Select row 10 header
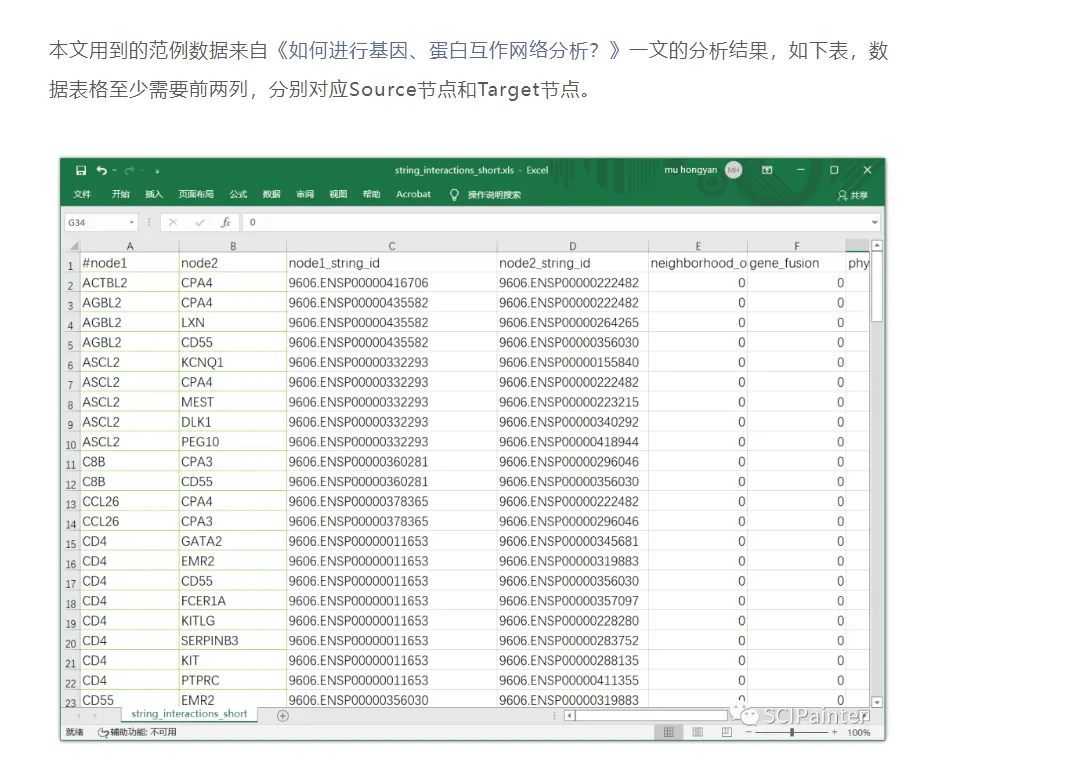The image size is (1065, 771). pos(71,443)
